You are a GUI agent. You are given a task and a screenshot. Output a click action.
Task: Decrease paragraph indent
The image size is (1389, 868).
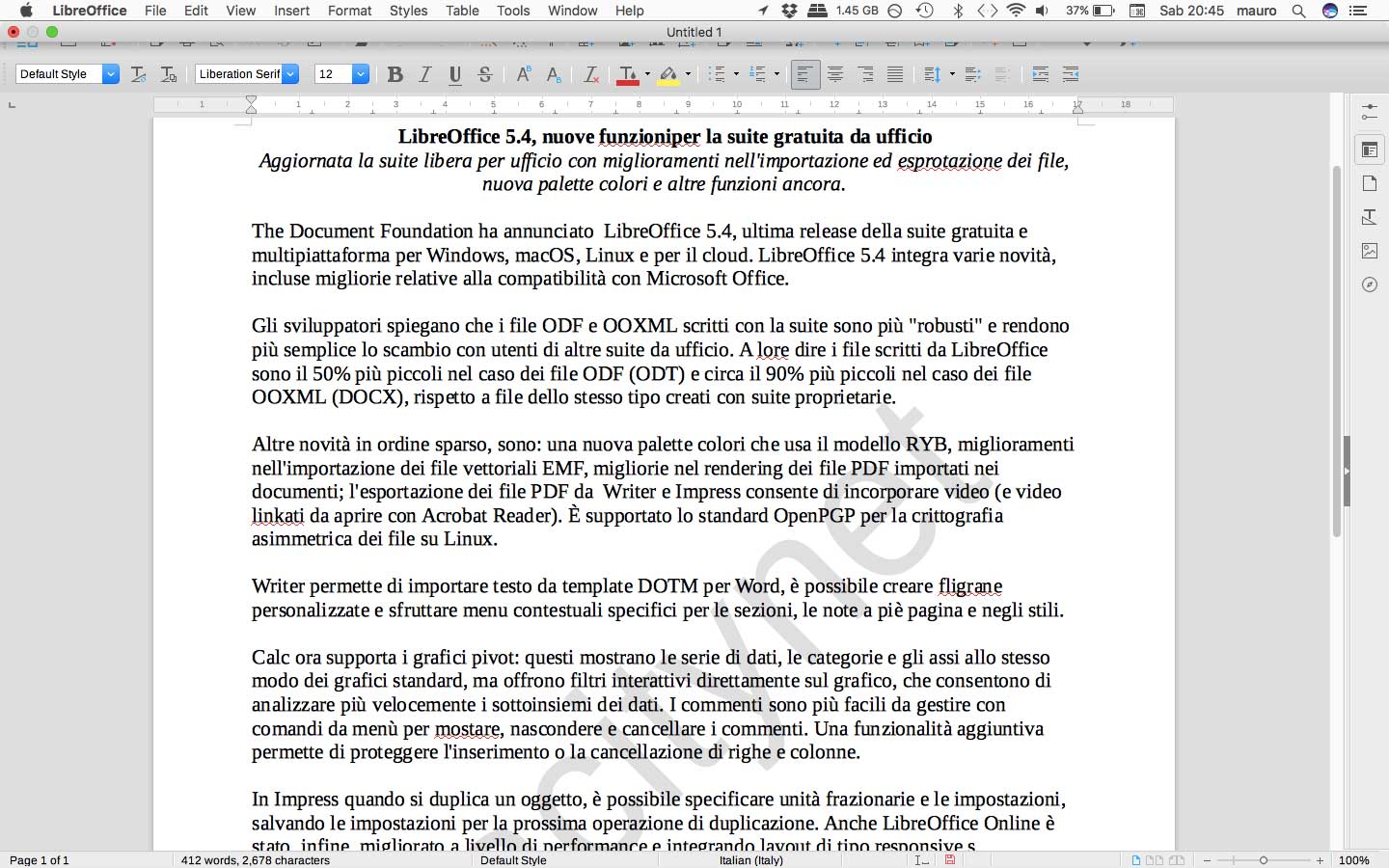tap(1070, 74)
